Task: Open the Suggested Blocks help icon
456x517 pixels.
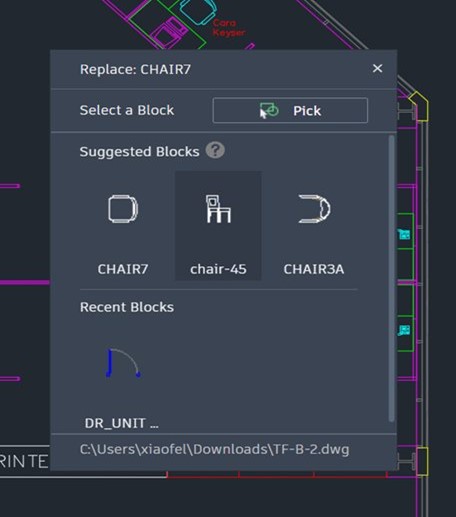Action: click(x=215, y=150)
